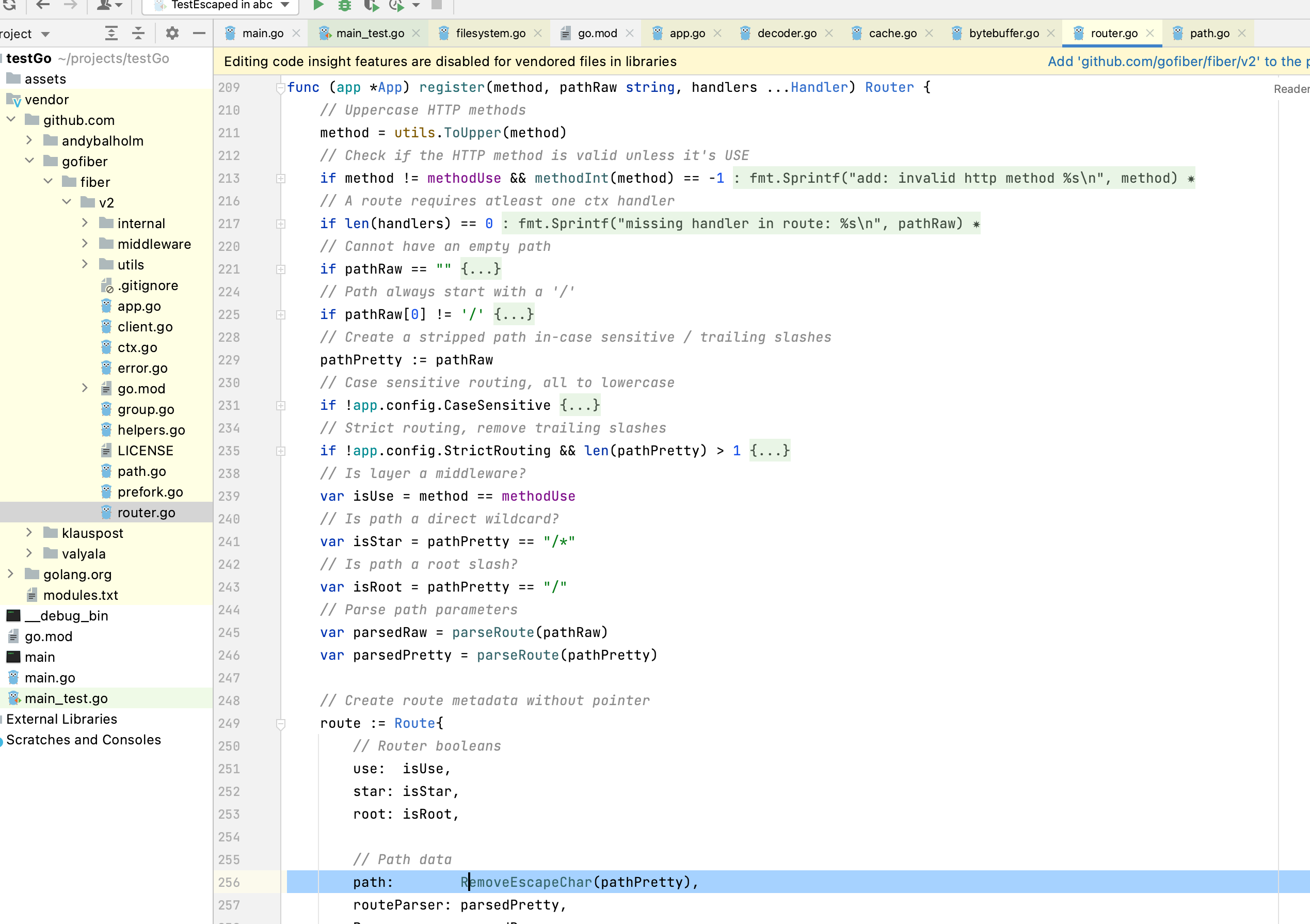This screenshot has width=1310, height=924.
Task: Launch run with profiler icon
Action: point(396,6)
